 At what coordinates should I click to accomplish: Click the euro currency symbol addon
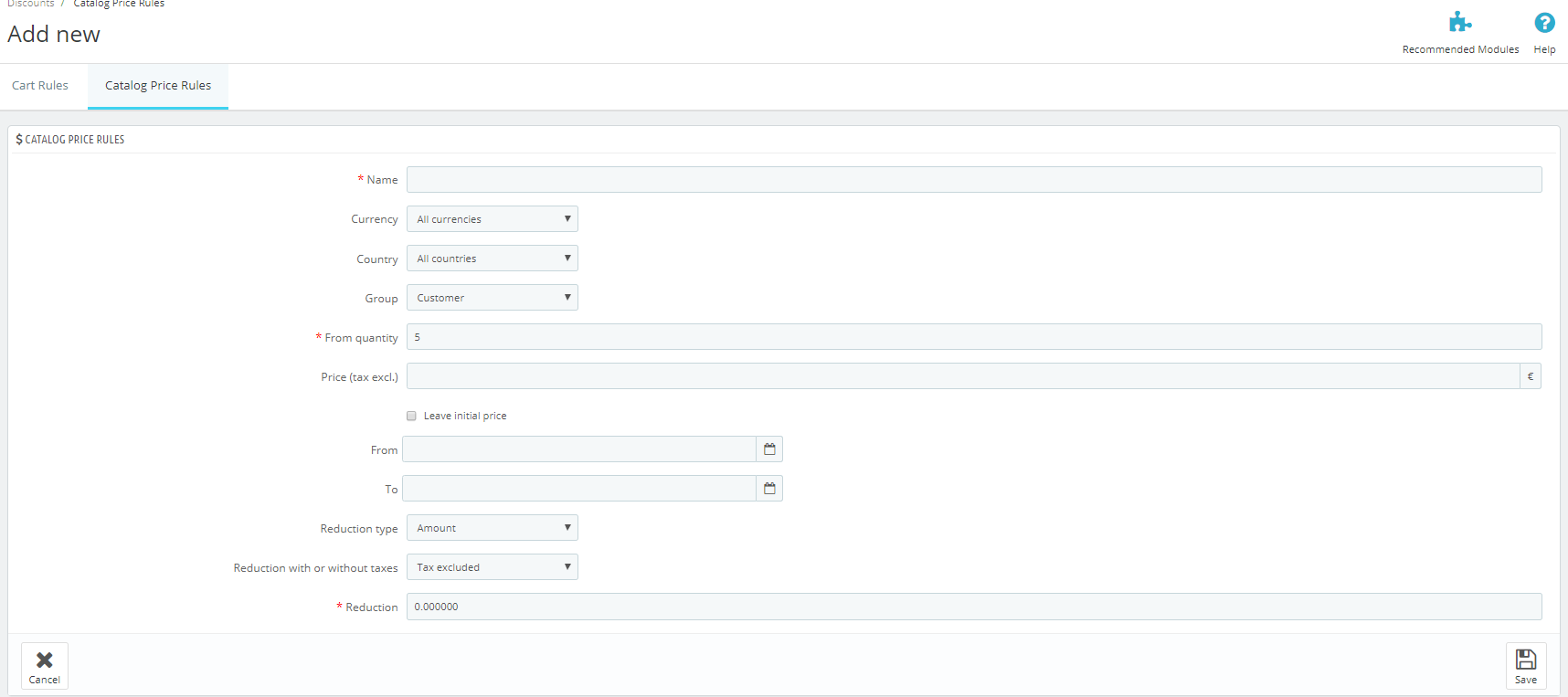1531,376
